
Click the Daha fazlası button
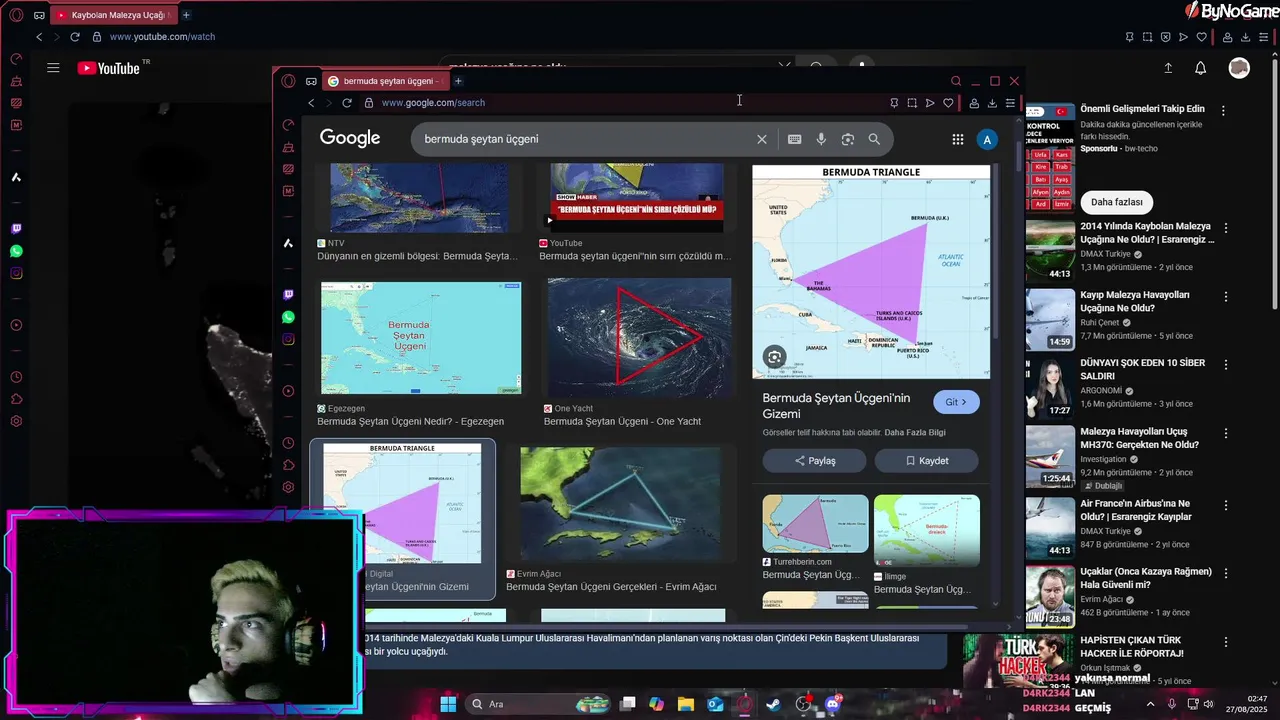(x=1116, y=202)
